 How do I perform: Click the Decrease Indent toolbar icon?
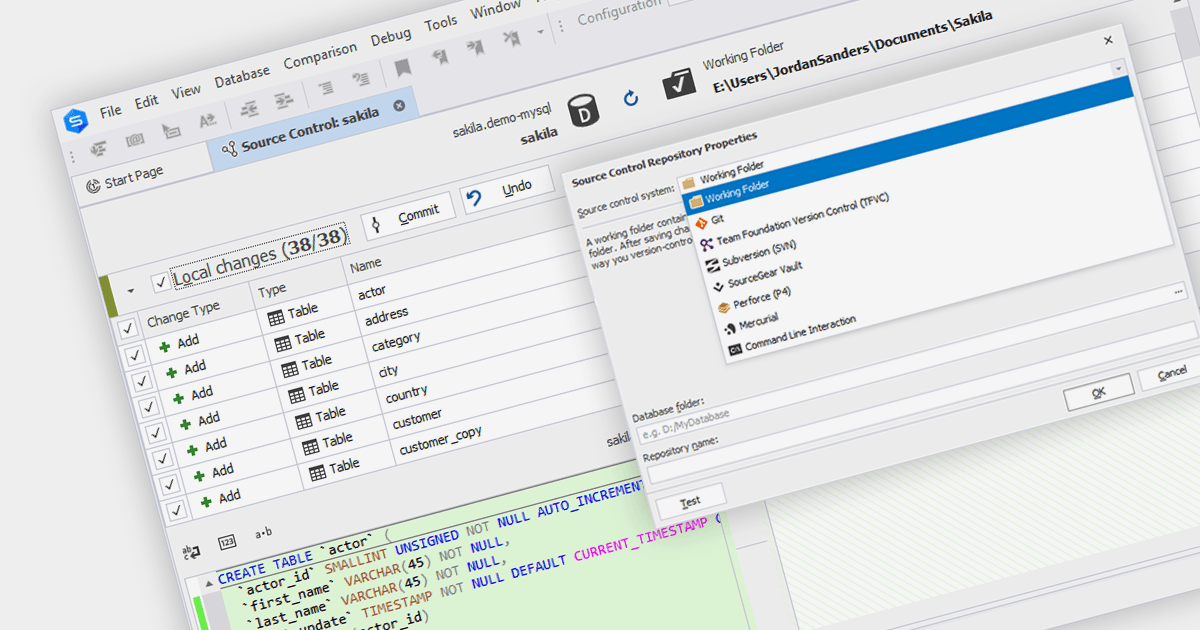tap(249, 107)
